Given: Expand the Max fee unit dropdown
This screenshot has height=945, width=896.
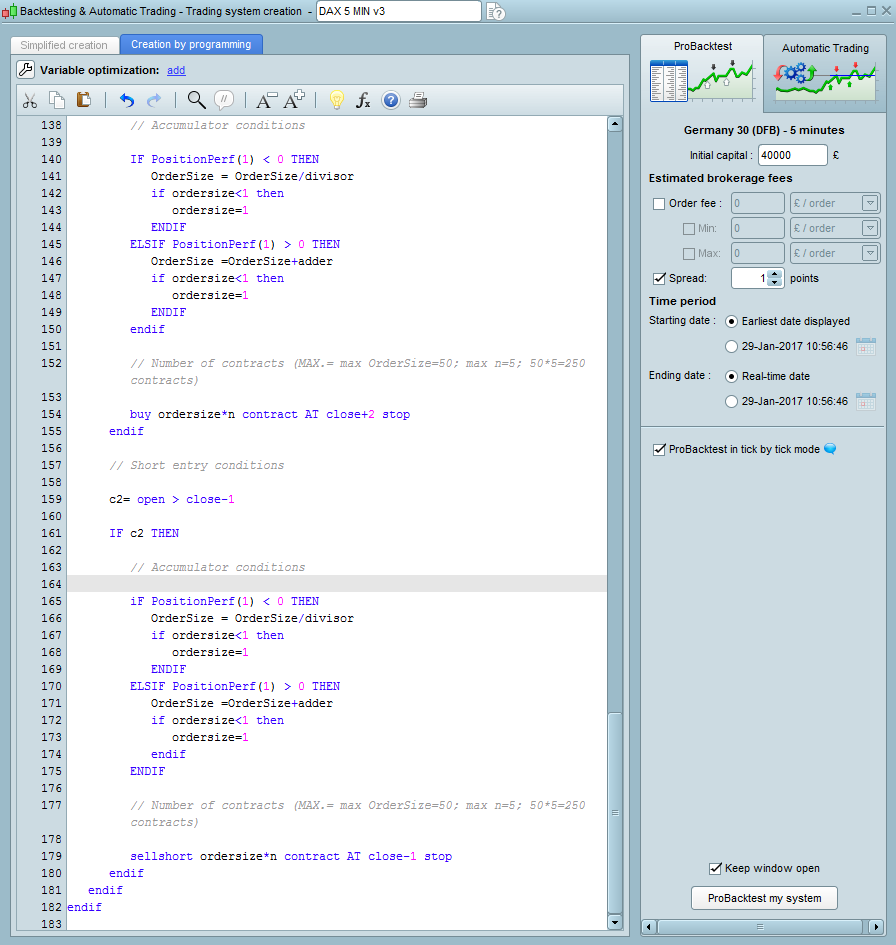Looking at the screenshot, I should pyautogui.click(x=869, y=254).
